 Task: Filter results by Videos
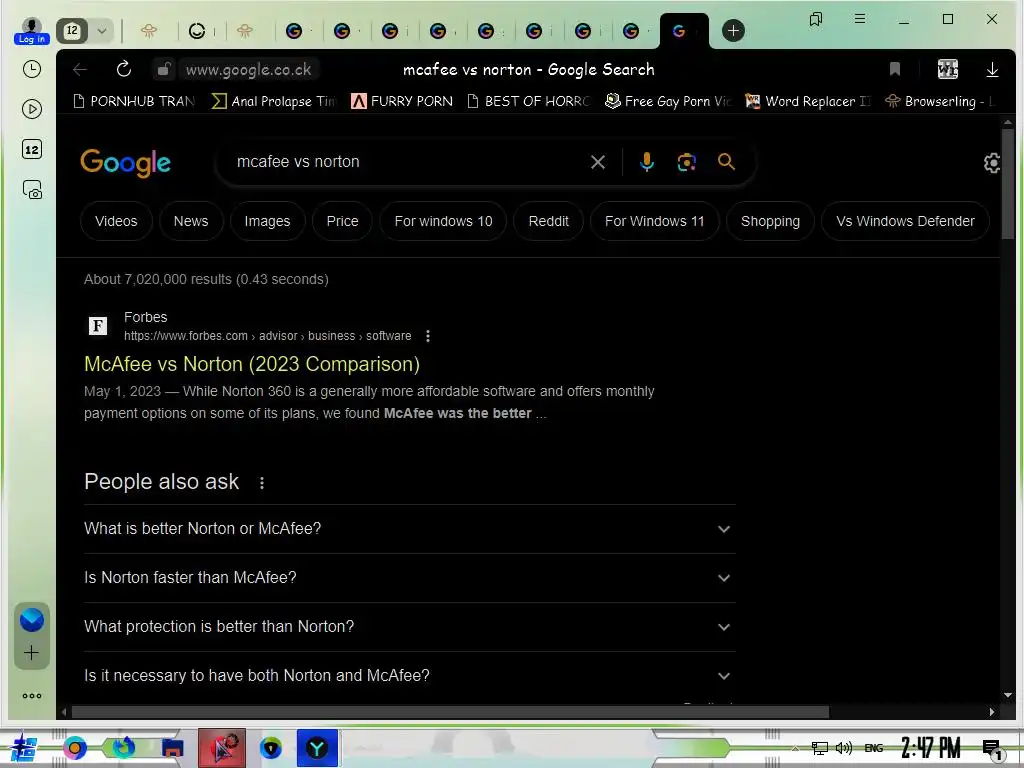coord(116,221)
